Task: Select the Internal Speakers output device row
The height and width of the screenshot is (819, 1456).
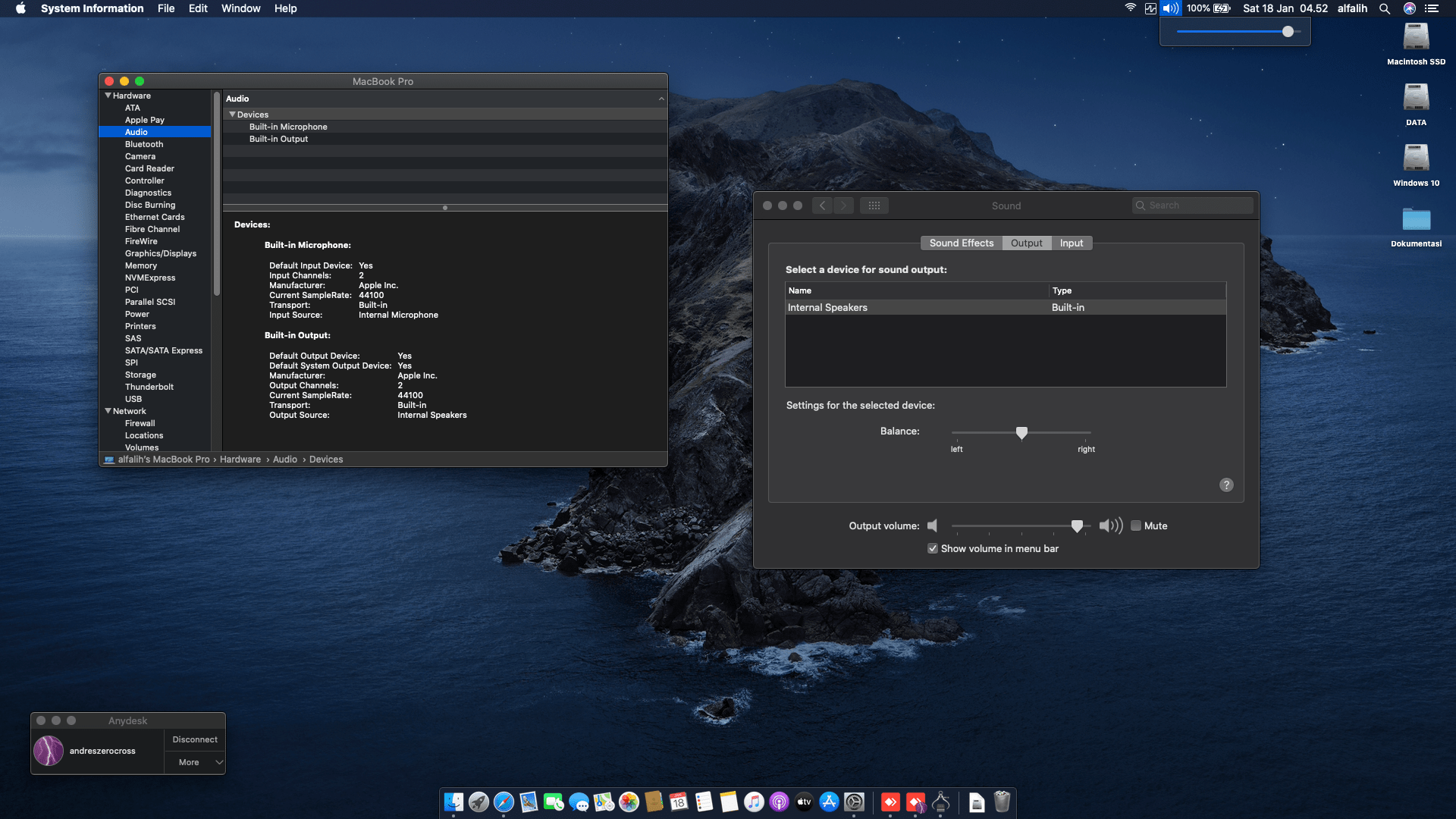Action: pos(1006,307)
